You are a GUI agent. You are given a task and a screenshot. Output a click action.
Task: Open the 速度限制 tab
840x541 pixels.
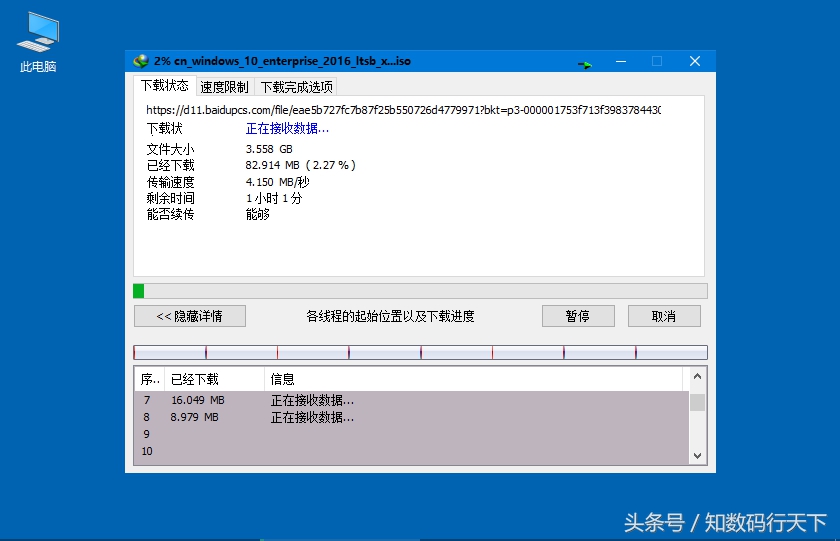(224, 87)
